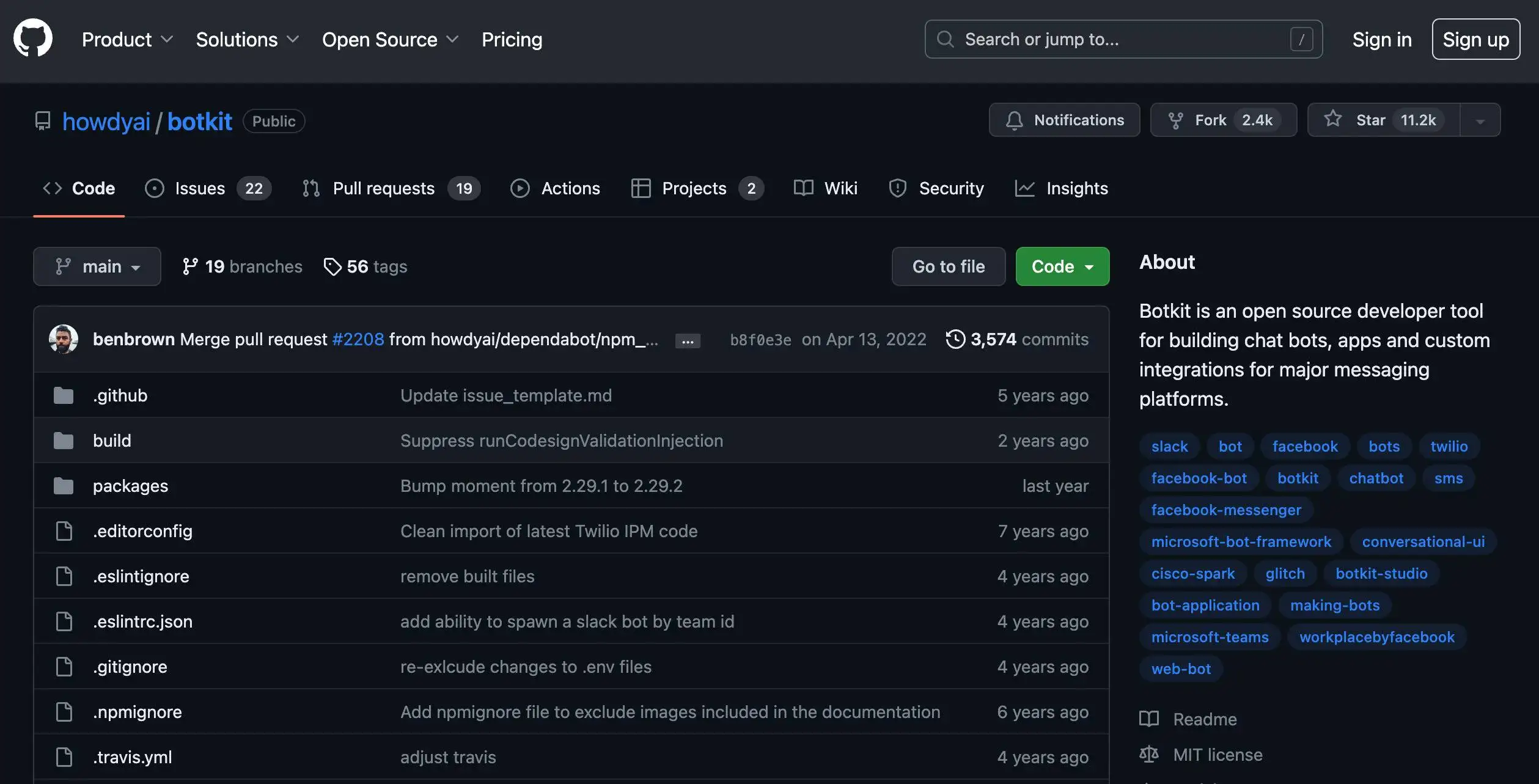
Task: Click the .eslintrc.json file icon
Action: [64, 621]
